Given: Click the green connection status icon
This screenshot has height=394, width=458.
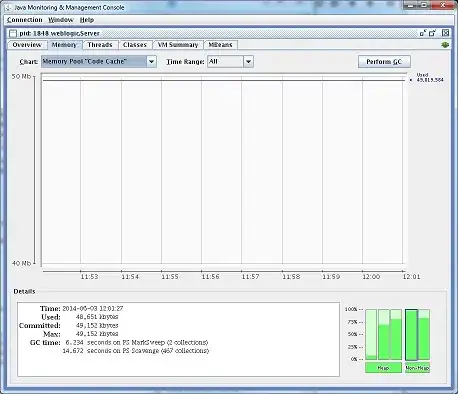Looking at the screenshot, I should point(445,45).
